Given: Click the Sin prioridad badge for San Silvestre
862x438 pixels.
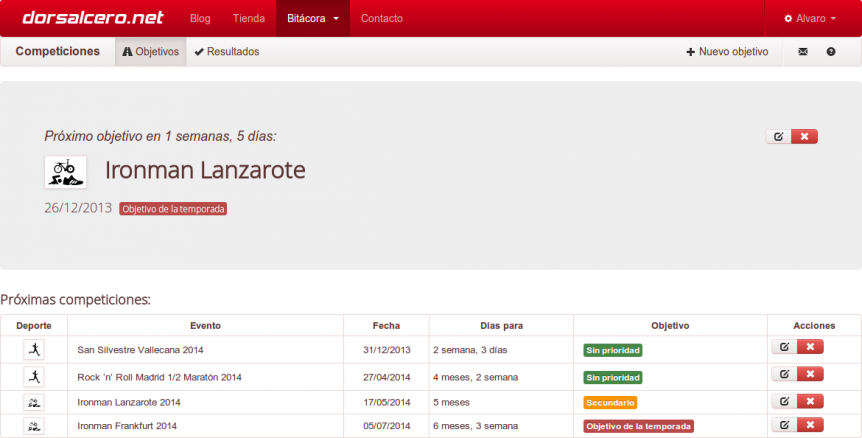Looking at the screenshot, I should click(613, 350).
